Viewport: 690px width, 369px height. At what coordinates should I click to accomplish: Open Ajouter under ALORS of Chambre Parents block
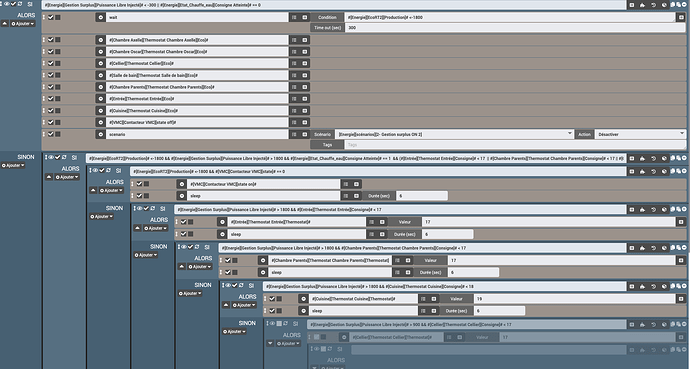point(200,267)
